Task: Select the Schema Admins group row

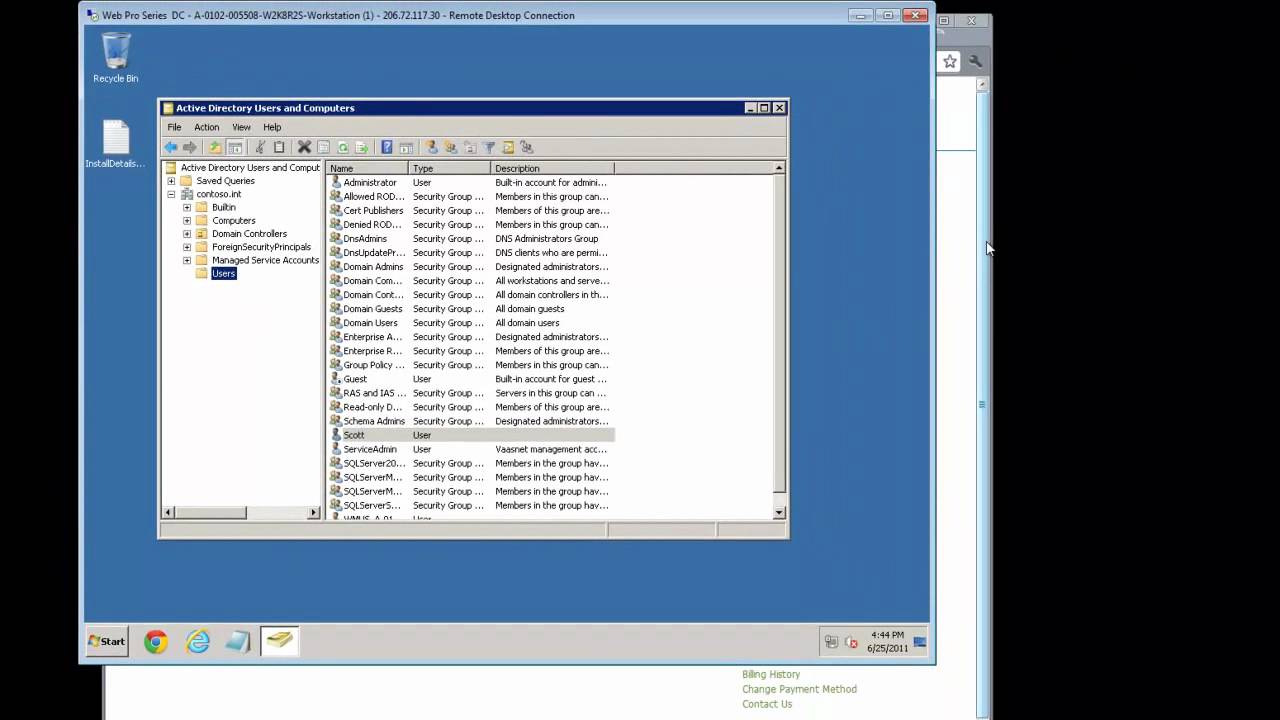Action: coord(471,421)
